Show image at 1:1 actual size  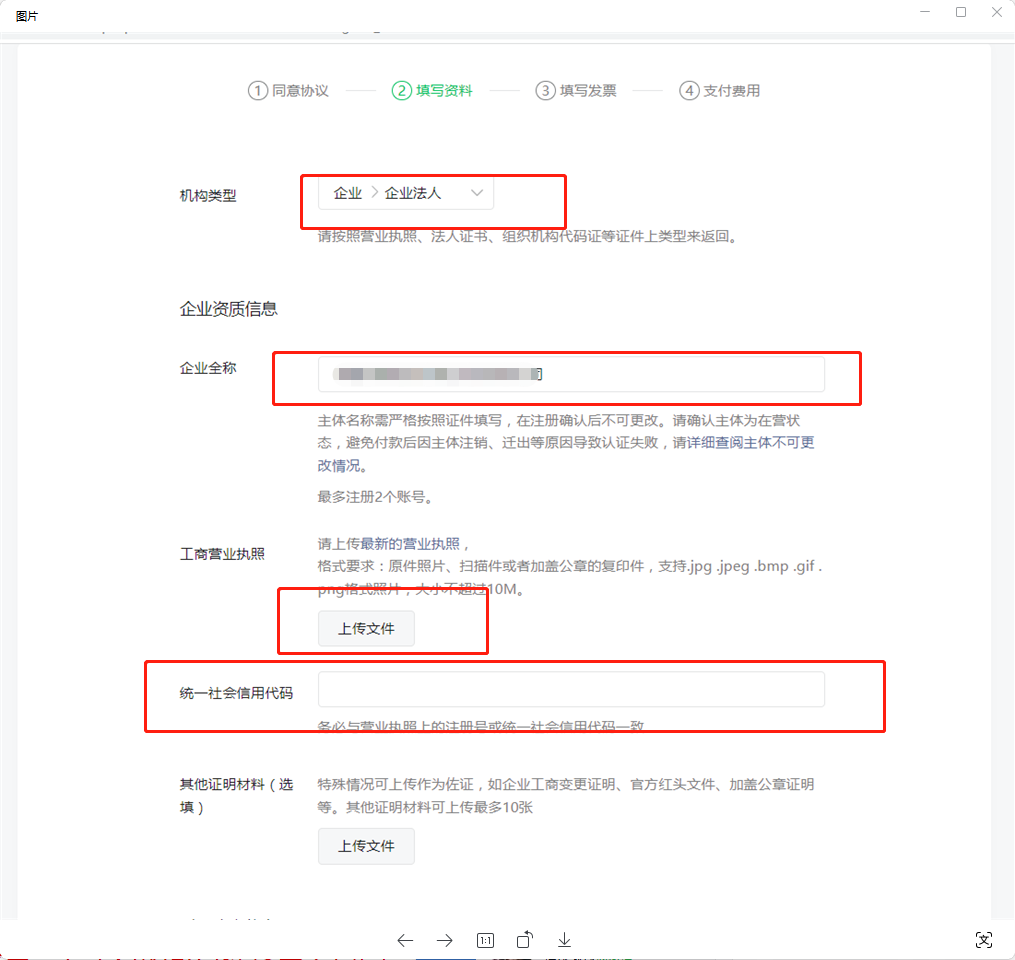pyautogui.click(x=485, y=940)
